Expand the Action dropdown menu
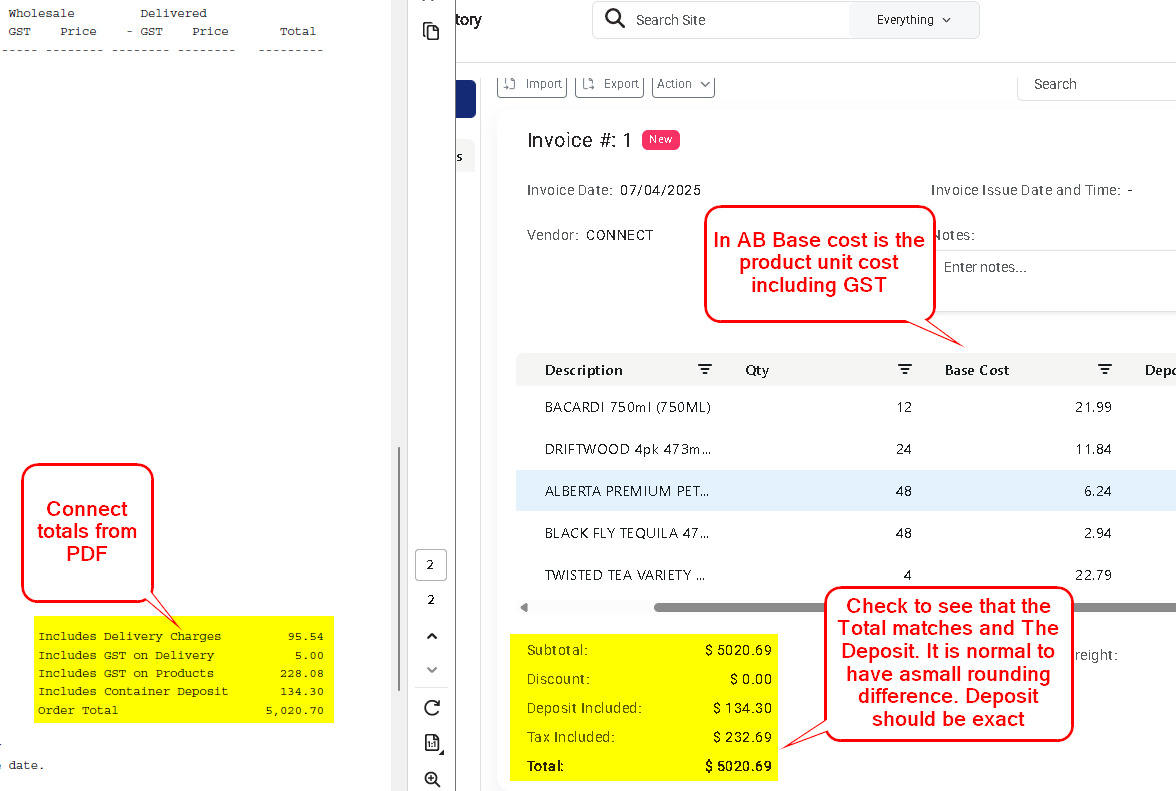The image size is (1176, 791). tap(683, 84)
